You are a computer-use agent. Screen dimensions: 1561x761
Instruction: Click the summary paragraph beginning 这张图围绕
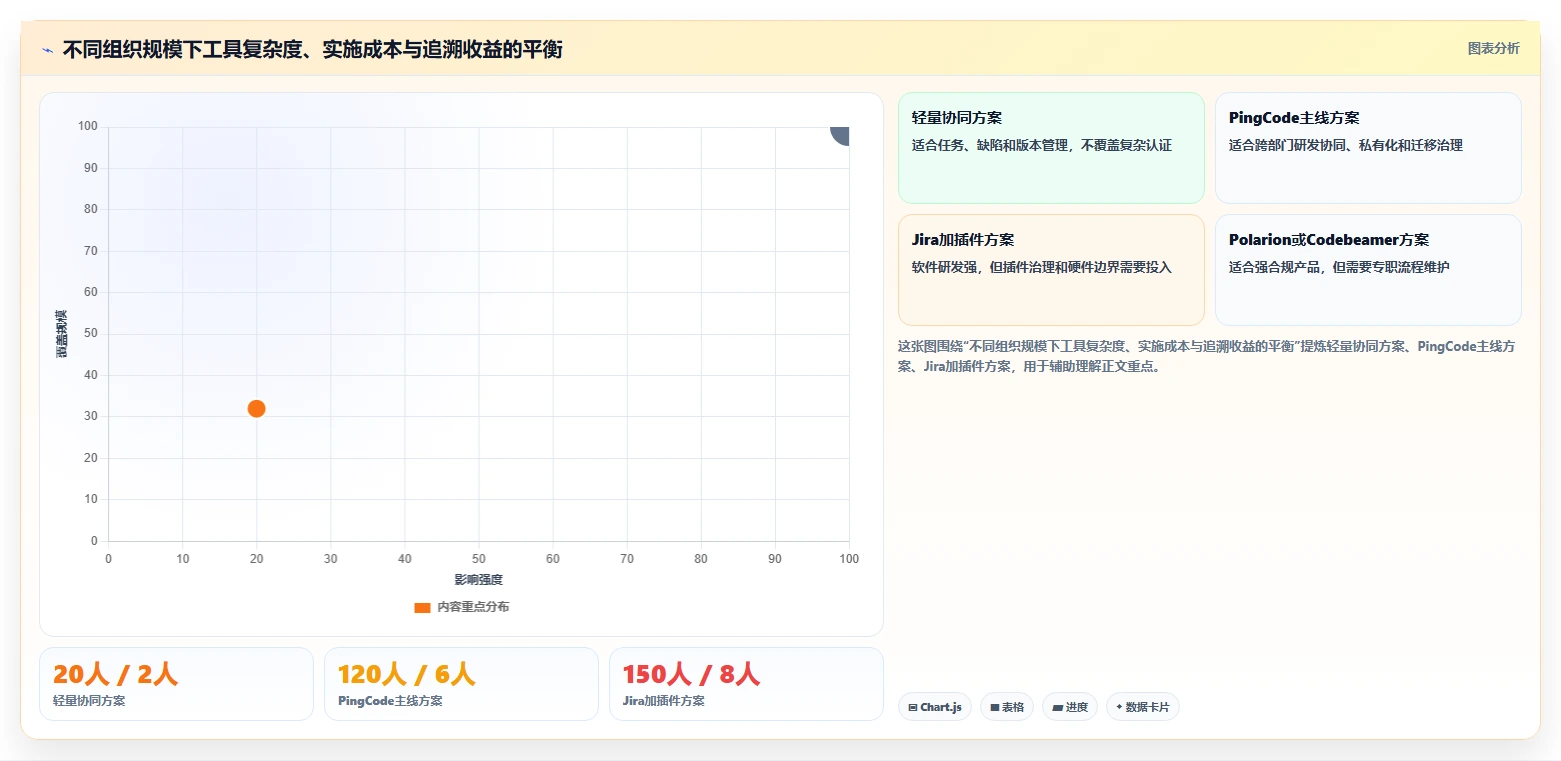coord(1206,356)
